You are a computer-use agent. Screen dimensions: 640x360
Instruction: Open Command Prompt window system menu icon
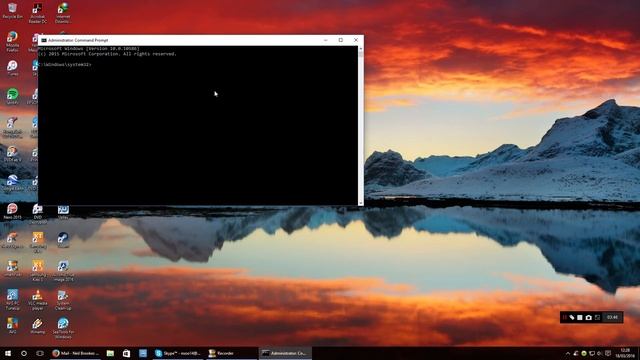(x=44, y=40)
